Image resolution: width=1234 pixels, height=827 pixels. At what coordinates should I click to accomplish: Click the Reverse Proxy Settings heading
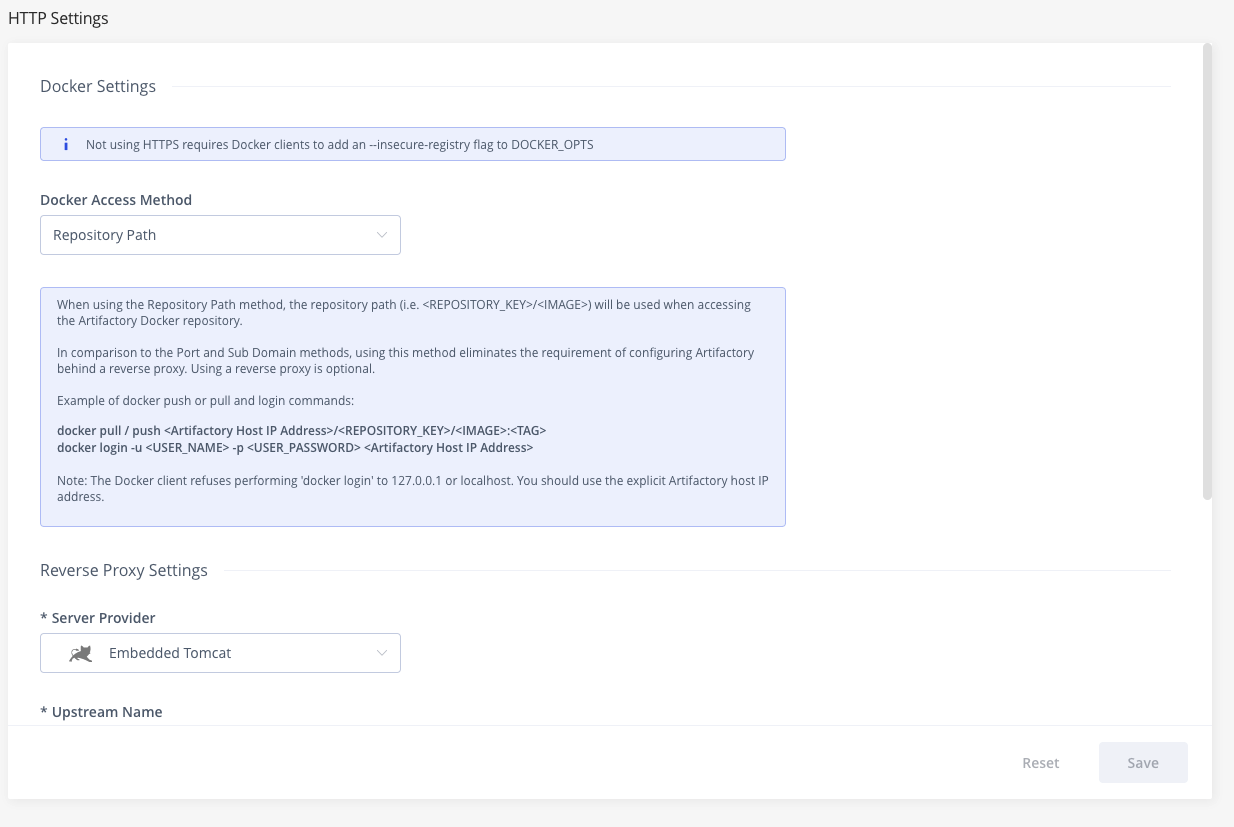click(123, 570)
